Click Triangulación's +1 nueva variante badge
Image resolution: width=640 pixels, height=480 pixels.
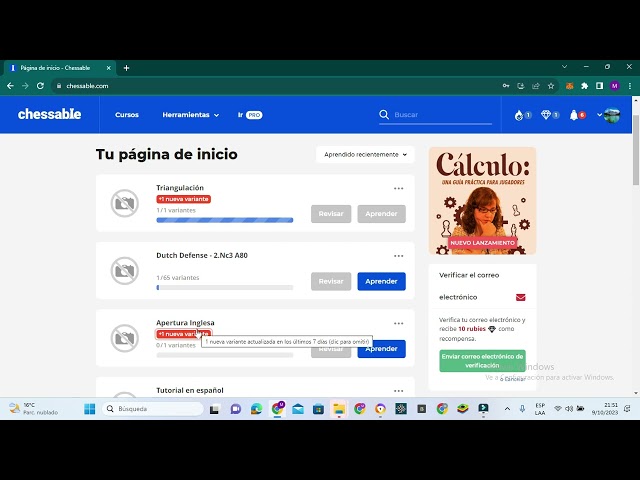(x=184, y=199)
